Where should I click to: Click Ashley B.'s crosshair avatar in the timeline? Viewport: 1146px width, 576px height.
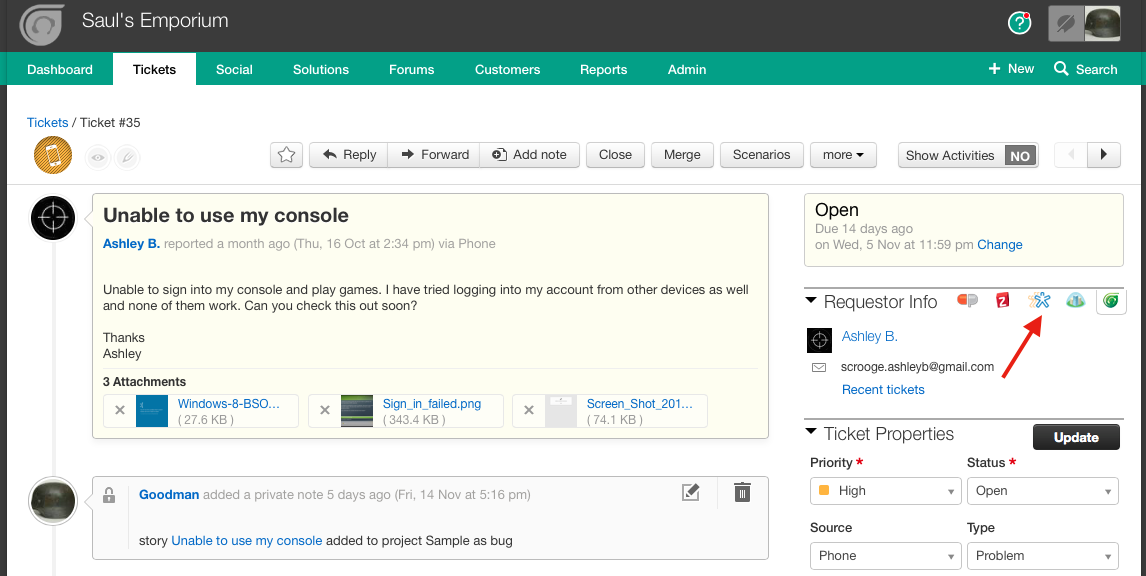pos(53,218)
